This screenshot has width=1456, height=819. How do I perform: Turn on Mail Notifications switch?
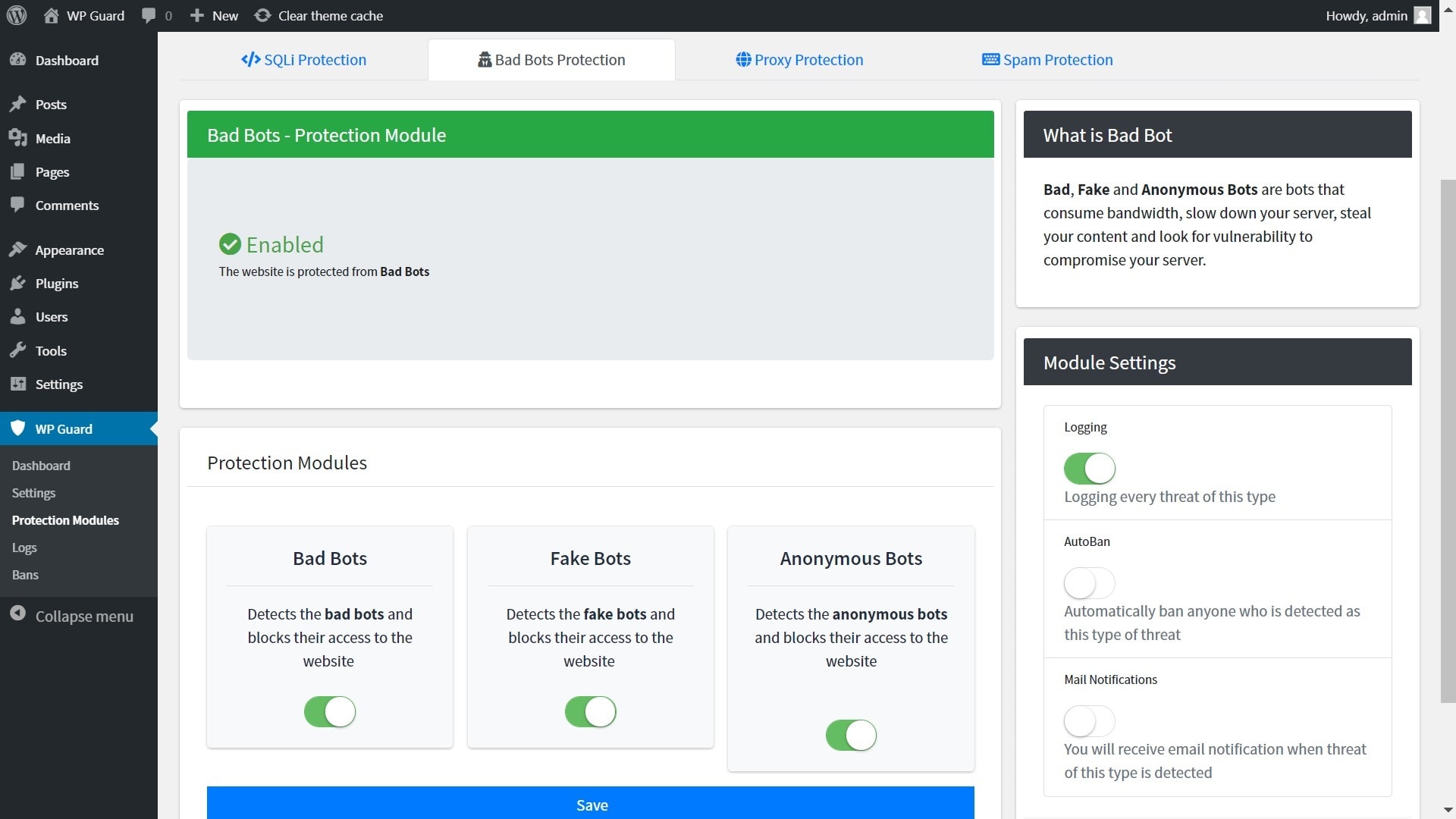pyautogui.click(x=1089, y=721)
